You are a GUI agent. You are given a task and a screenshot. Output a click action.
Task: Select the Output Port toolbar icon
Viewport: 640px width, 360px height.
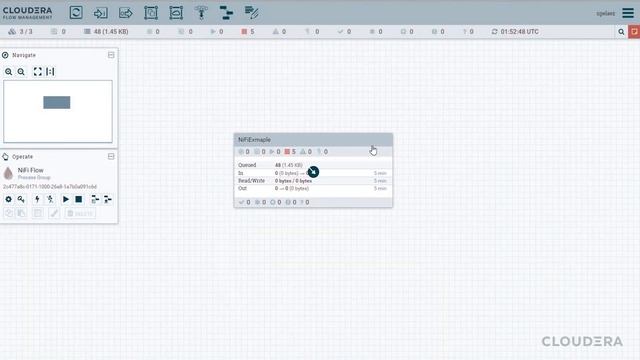pyautogui.click(x=126, y=13)
